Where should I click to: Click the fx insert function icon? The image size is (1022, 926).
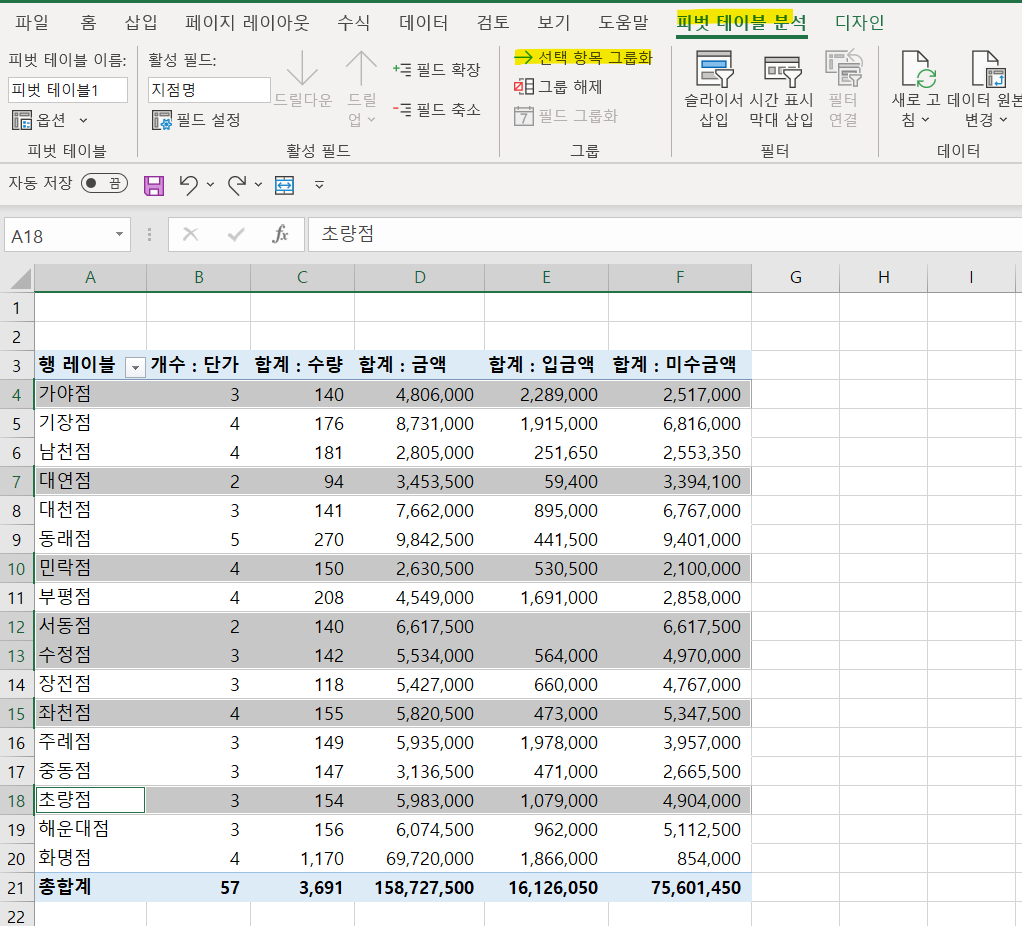[x=280, y=235]
